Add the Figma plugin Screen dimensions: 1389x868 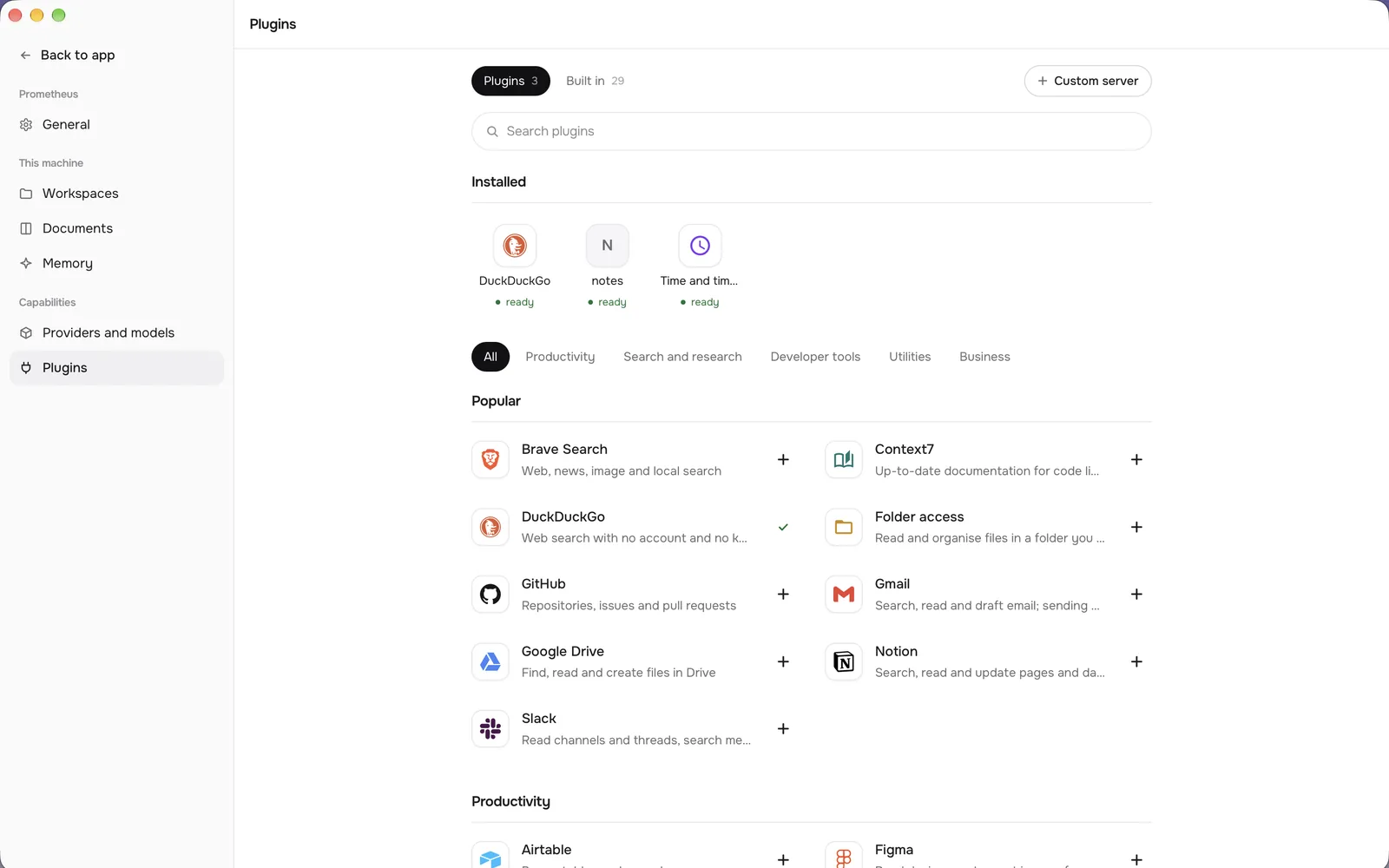pos(1136,859)
